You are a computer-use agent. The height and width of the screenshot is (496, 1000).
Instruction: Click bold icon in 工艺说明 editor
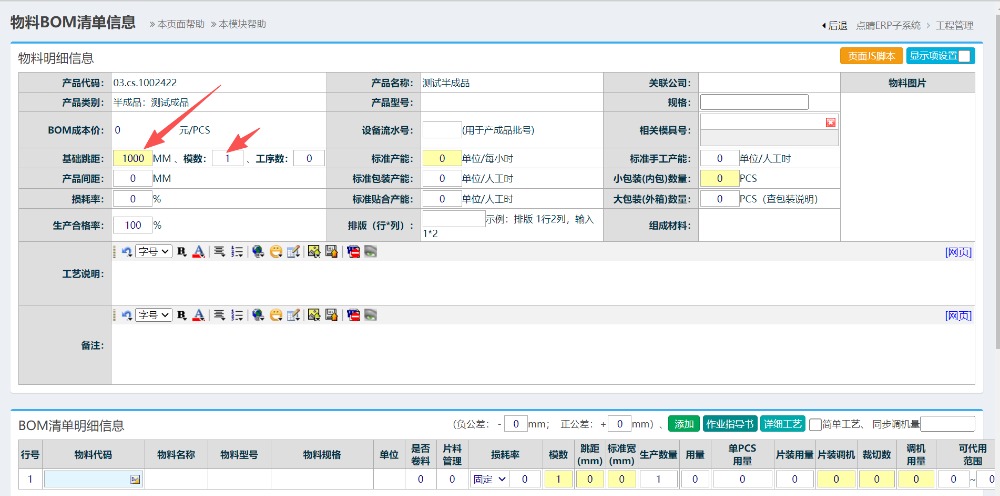[x=182, y=252]
